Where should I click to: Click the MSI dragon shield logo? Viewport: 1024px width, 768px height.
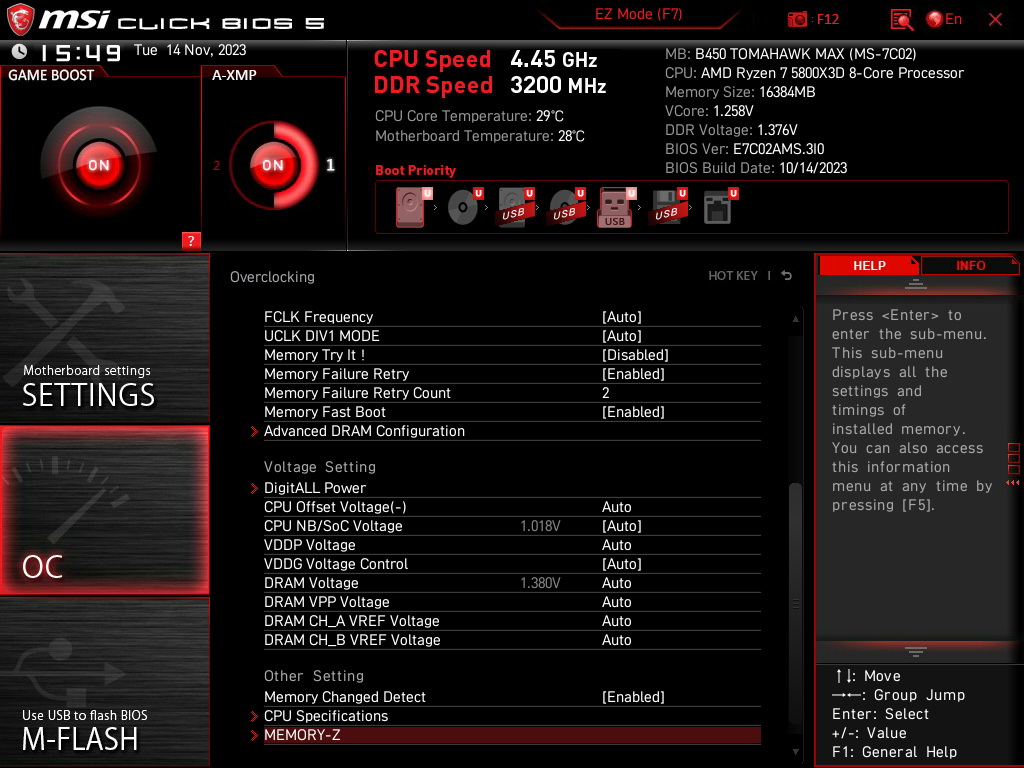[x=20, y=20]
